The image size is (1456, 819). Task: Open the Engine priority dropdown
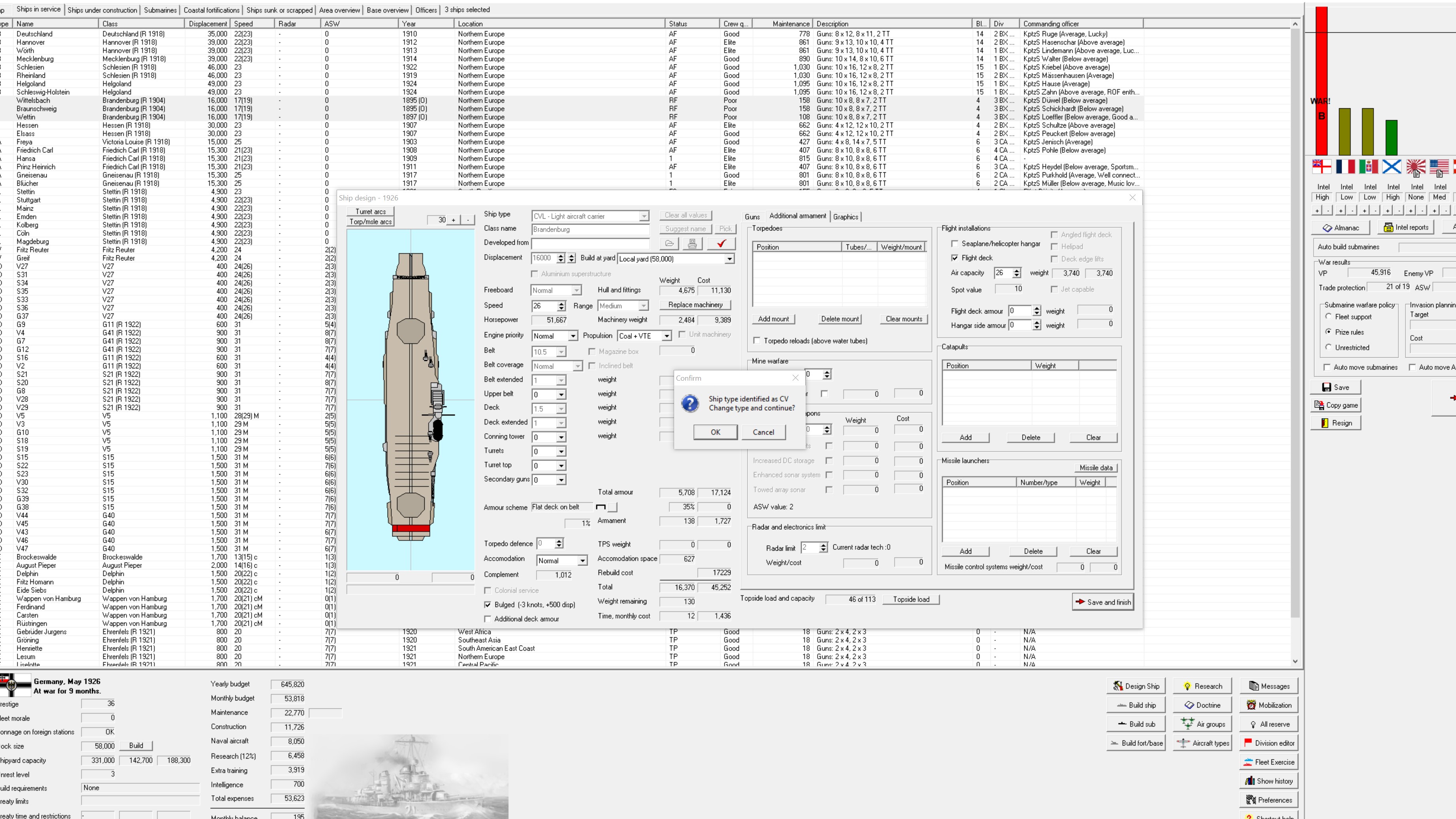coord(573,336)
